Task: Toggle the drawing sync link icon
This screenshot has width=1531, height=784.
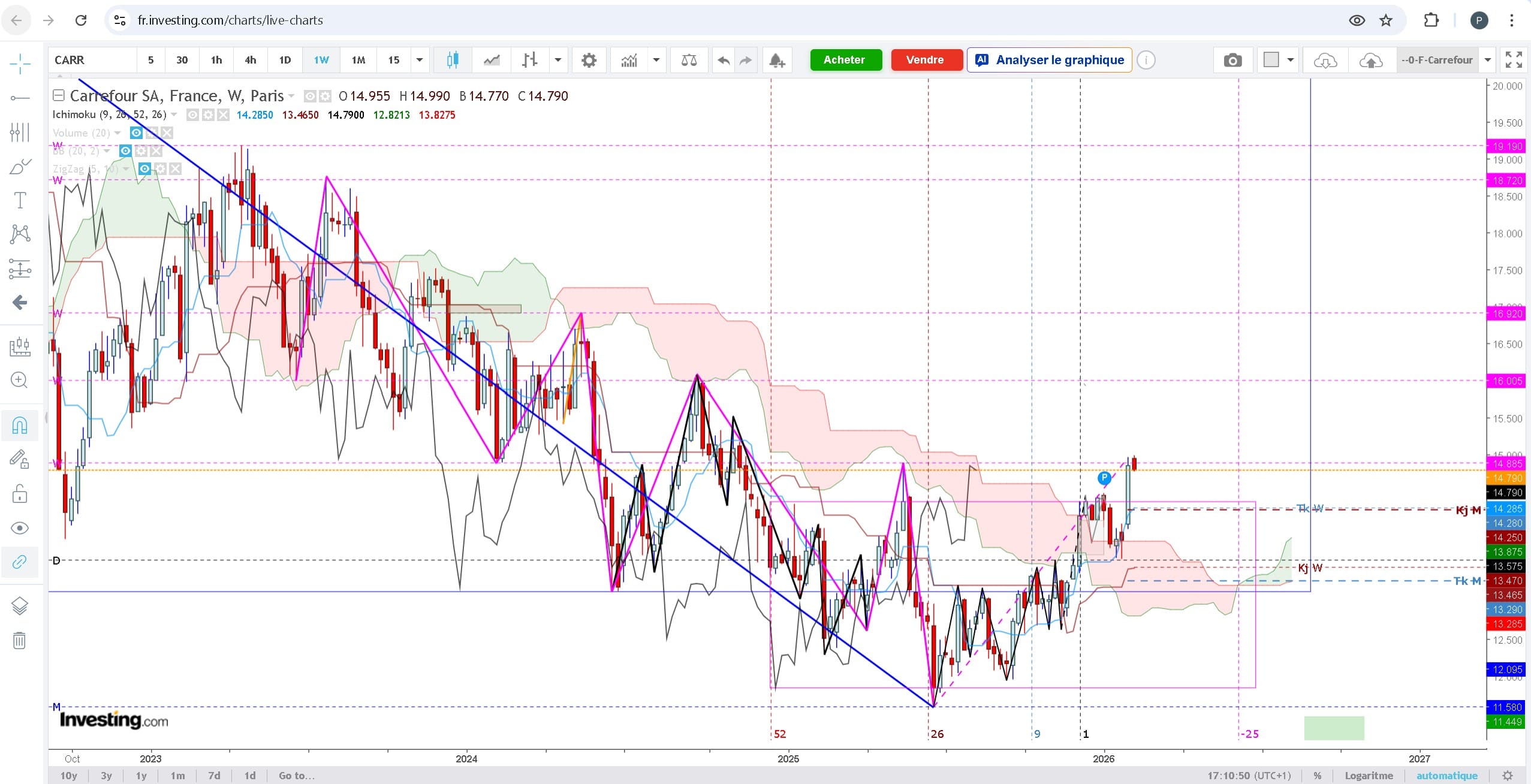Action: (20, 562)
